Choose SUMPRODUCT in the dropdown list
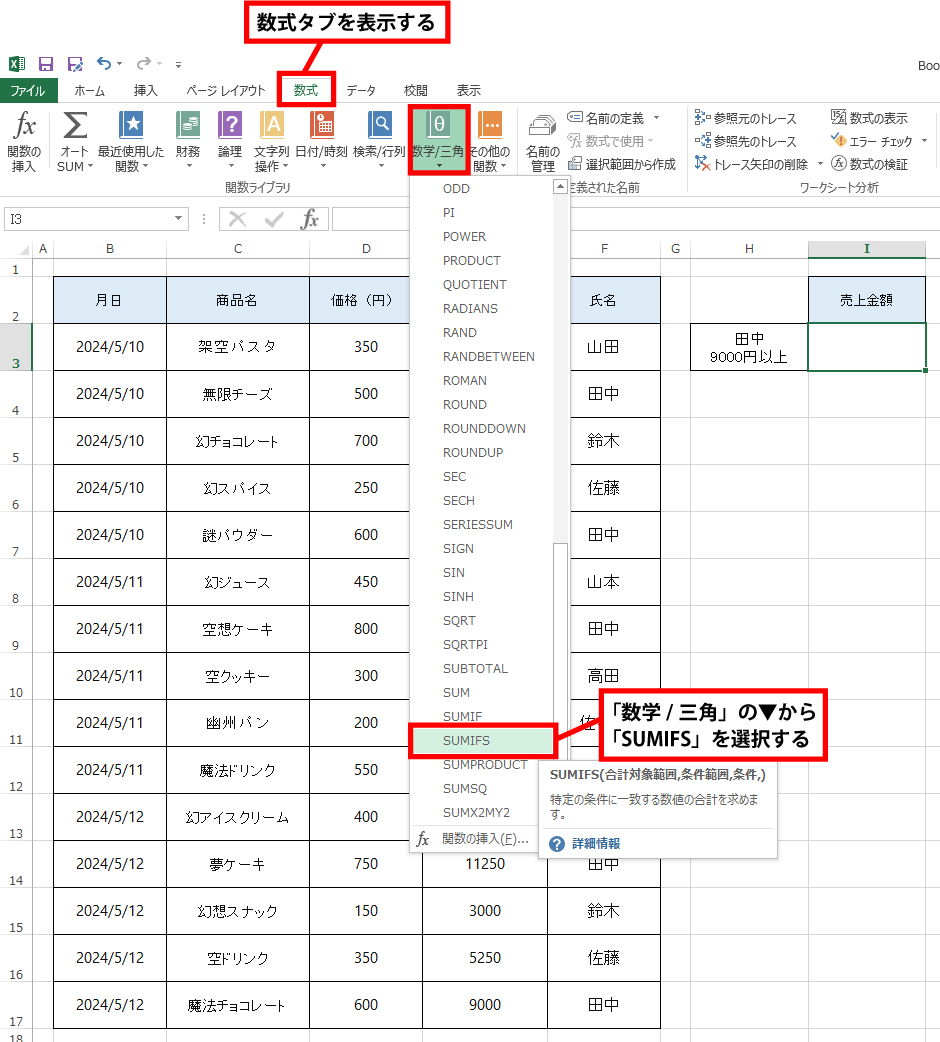This screenshot has width=940, height=1042. pyautogui.click(x=481, y=765)
